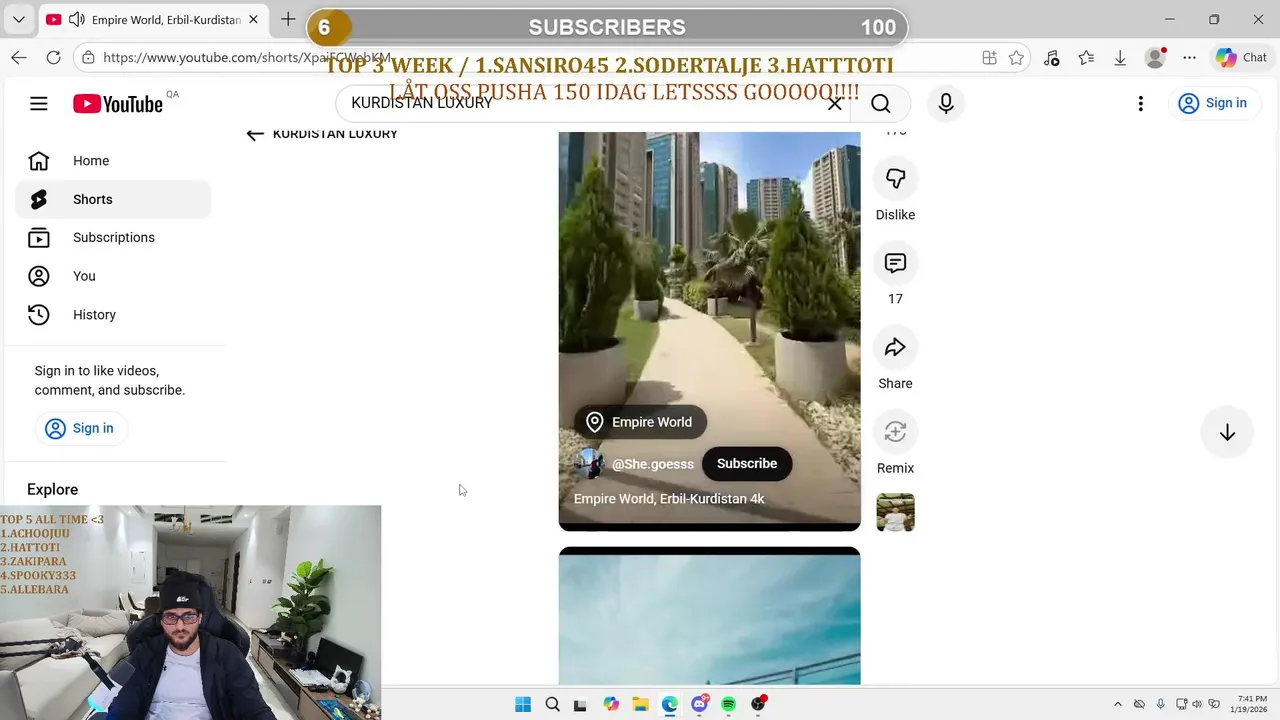1280x720 pixels.
Task: Open the Favorites list icon
Action: pos(1086,58)
